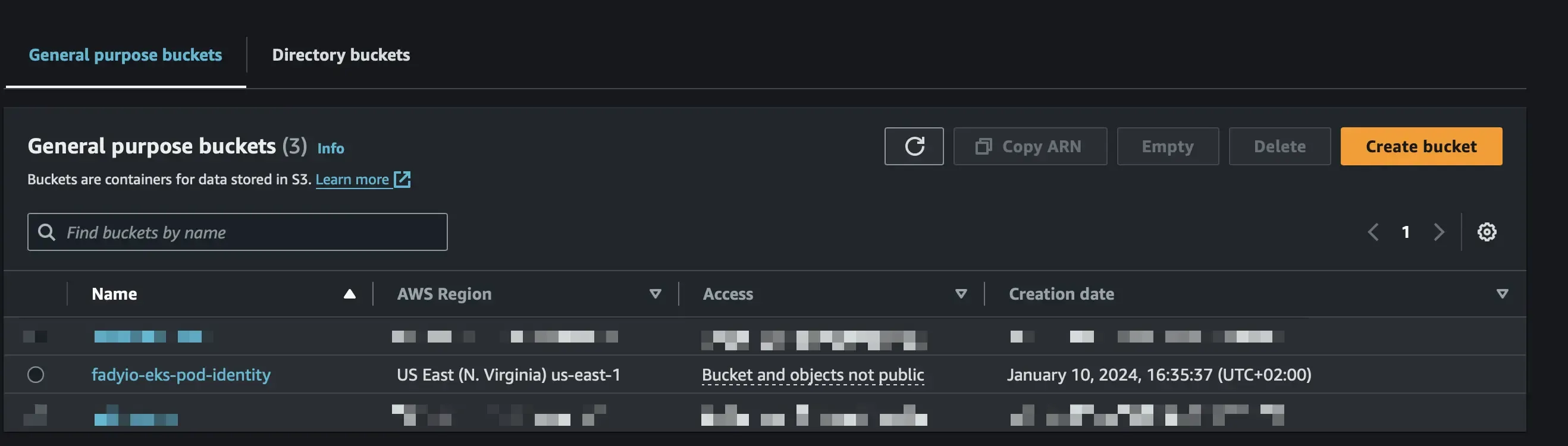Click the Copy ARN button
Image resolution: width=1568 pixels, height=446 pixels.
coord(1029,146)
